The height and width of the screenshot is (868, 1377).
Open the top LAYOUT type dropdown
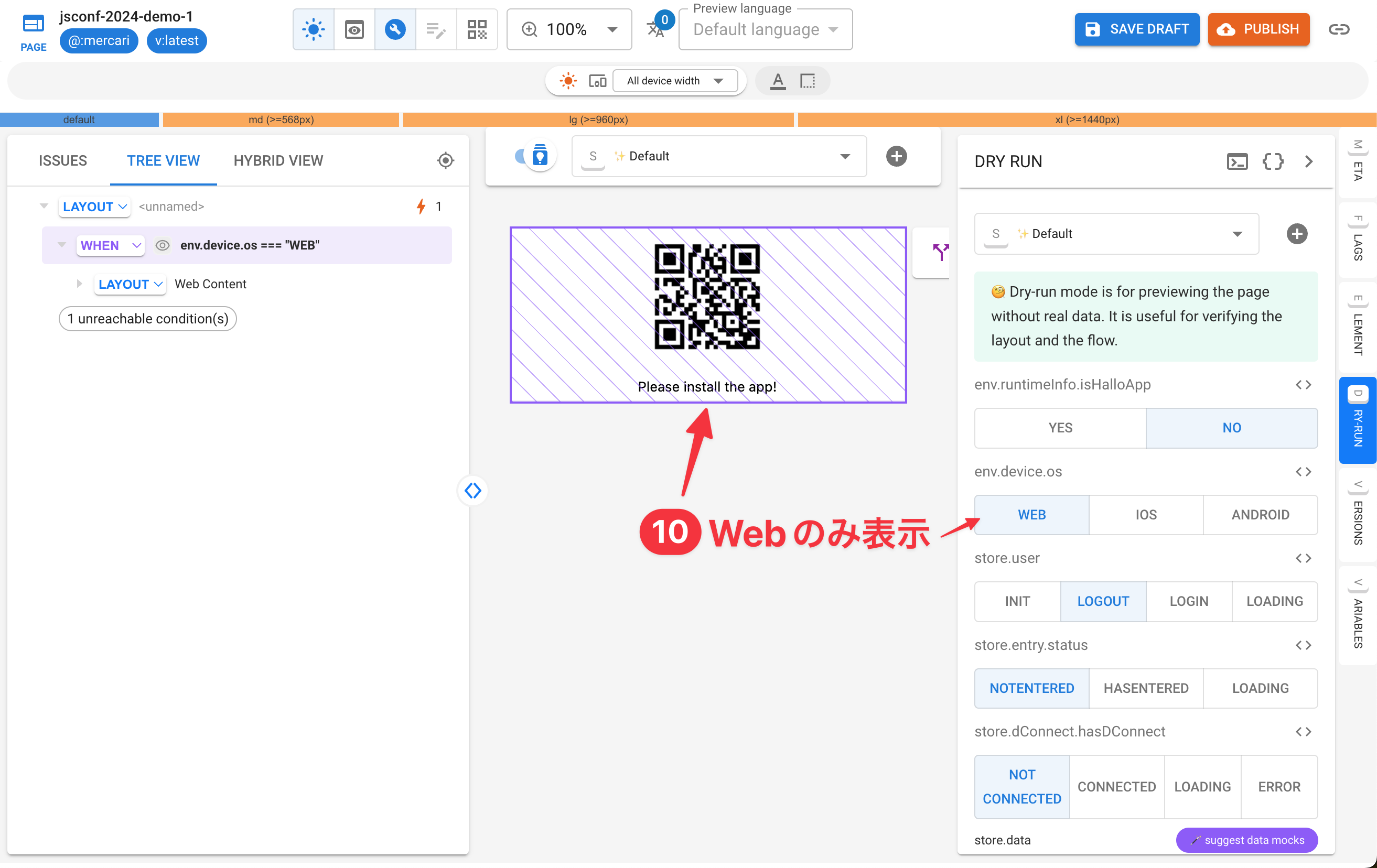pos(94,207)
